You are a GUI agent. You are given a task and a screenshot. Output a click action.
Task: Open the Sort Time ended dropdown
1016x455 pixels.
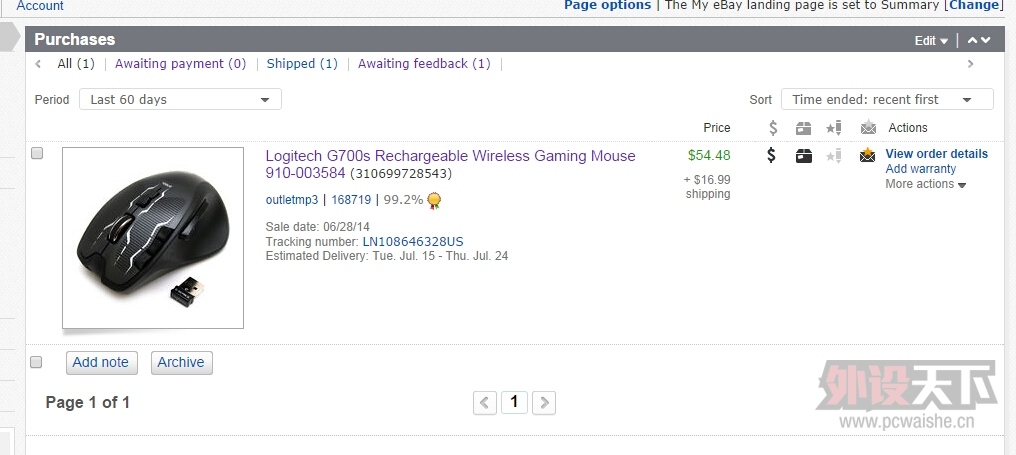click(887, 99)
